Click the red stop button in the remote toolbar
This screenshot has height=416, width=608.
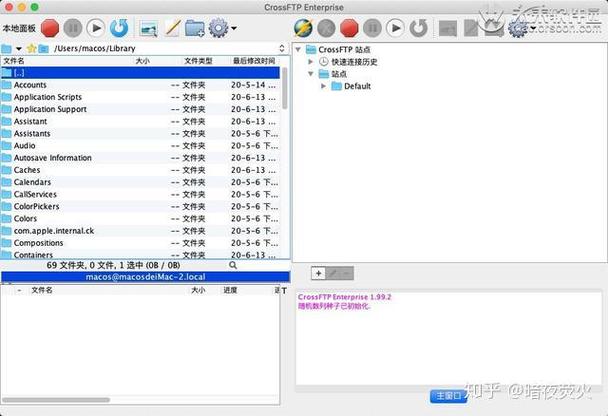349,28
